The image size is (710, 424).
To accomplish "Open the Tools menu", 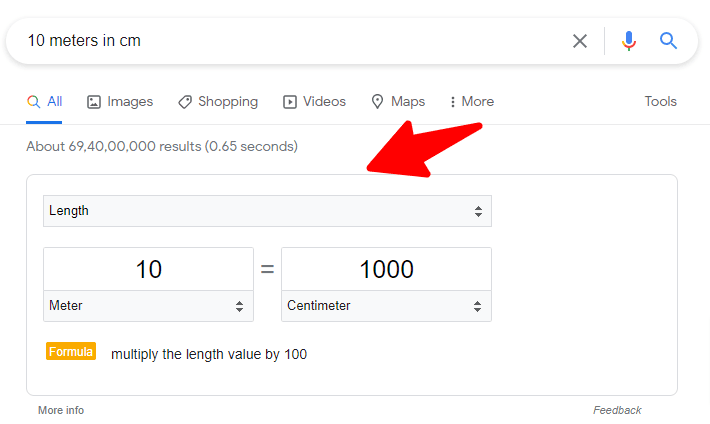I will click(660, 102).
